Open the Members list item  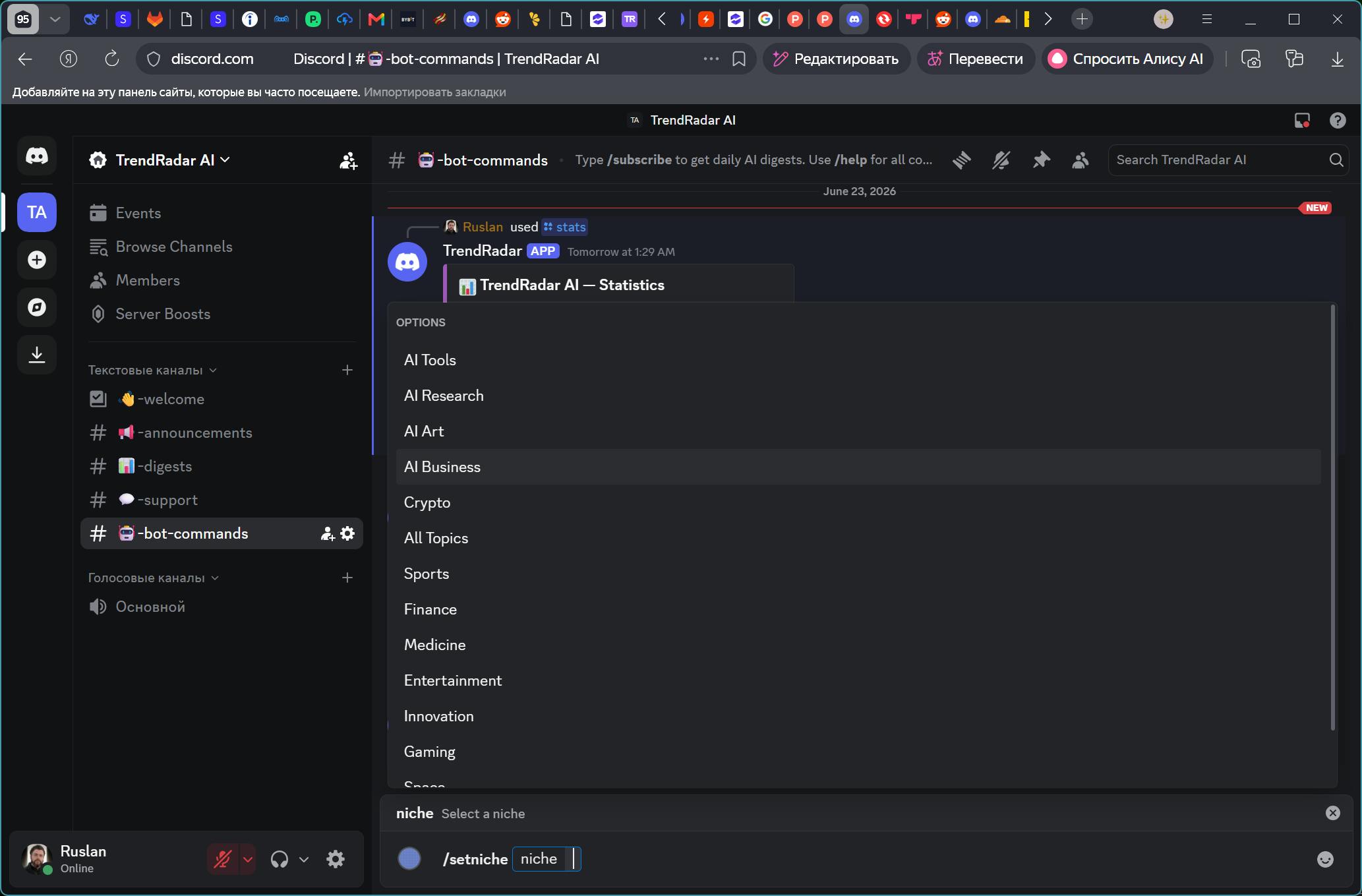(x=222, y=280)
